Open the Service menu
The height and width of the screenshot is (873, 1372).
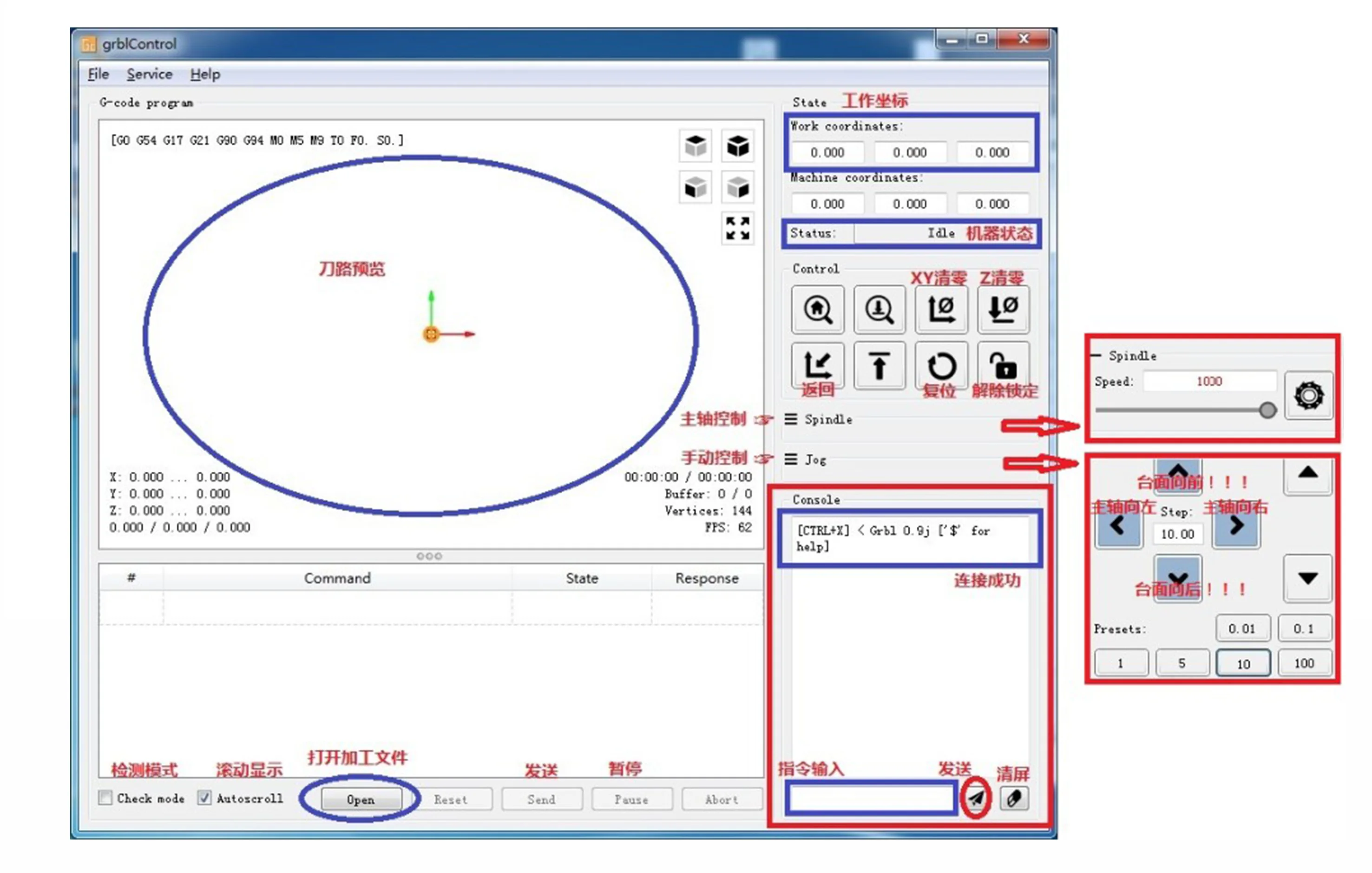(x=149, y=74)
